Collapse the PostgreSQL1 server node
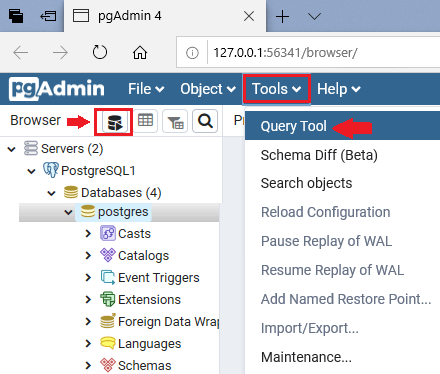Viewport: 440px width, 374px height. [x=31, y=171]
